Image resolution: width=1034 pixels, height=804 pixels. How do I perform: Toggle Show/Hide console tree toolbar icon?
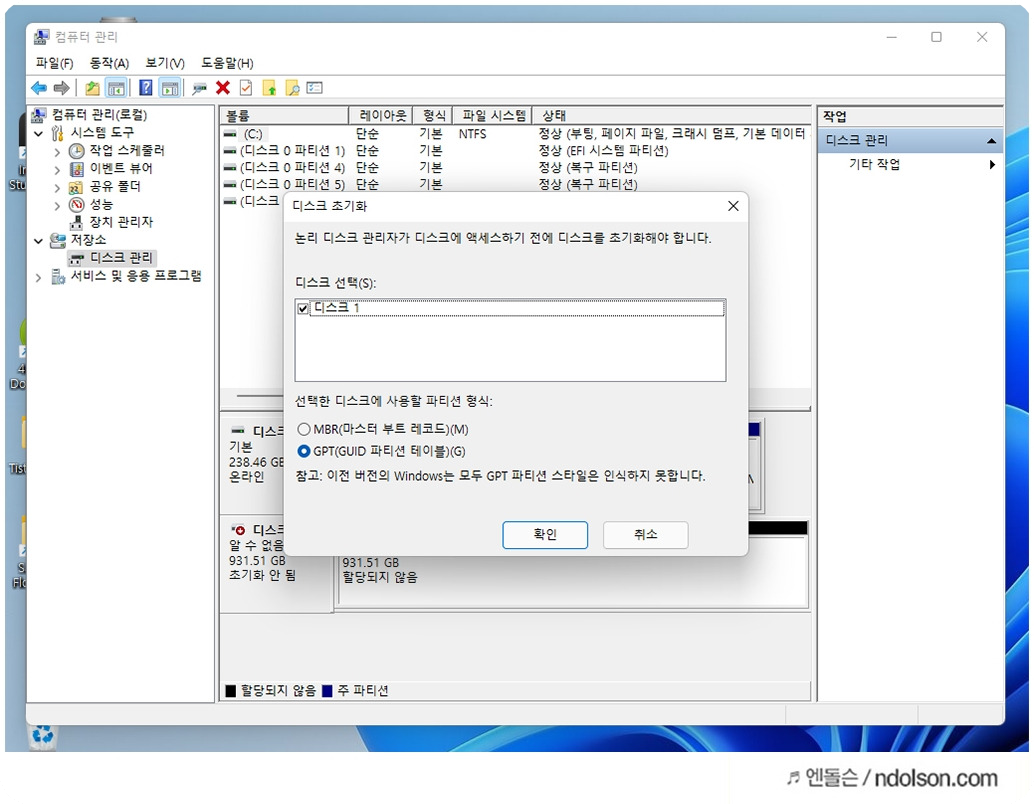pos(116,88)
